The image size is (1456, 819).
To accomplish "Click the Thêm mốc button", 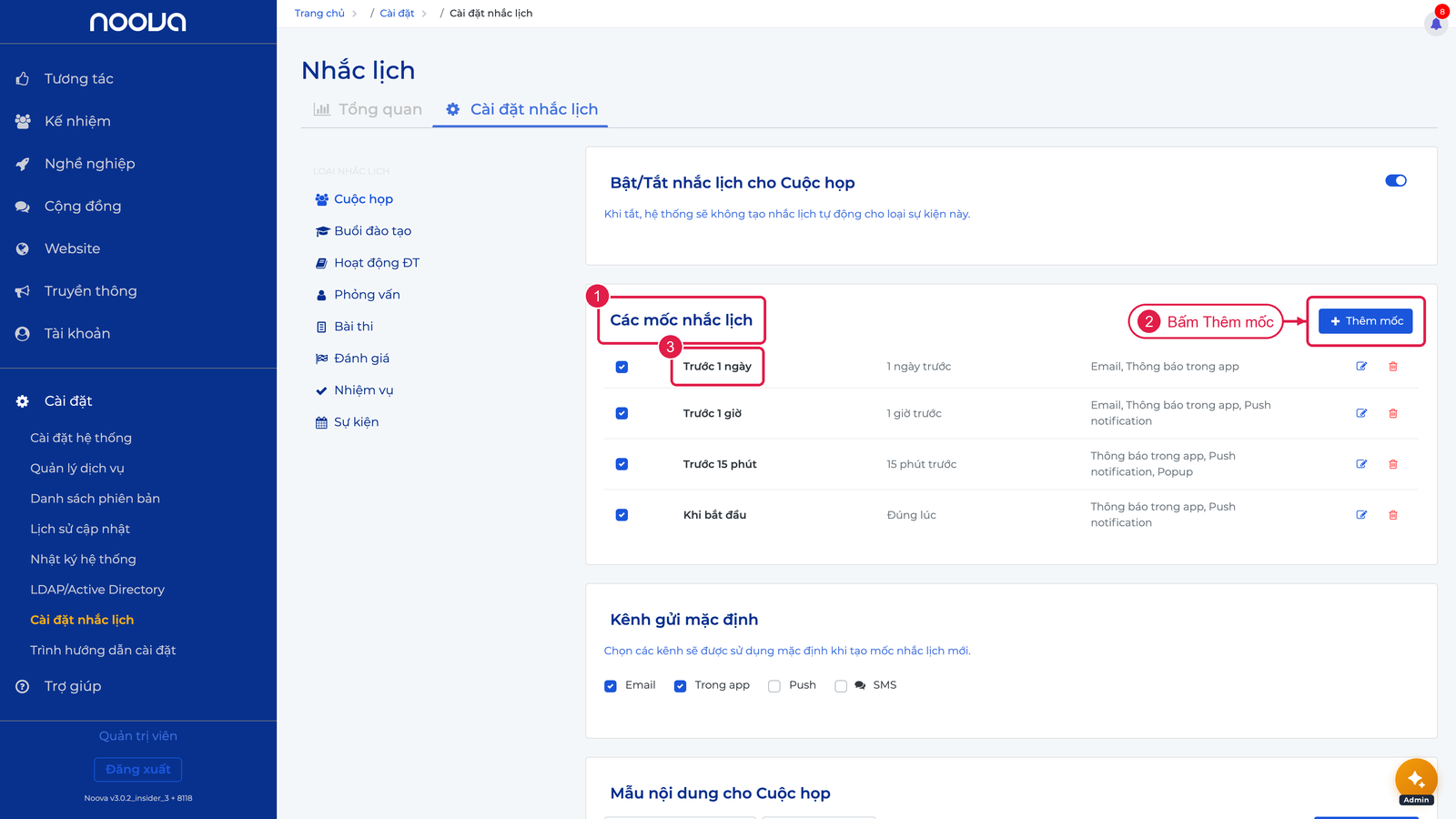I will click(1366, 321).
